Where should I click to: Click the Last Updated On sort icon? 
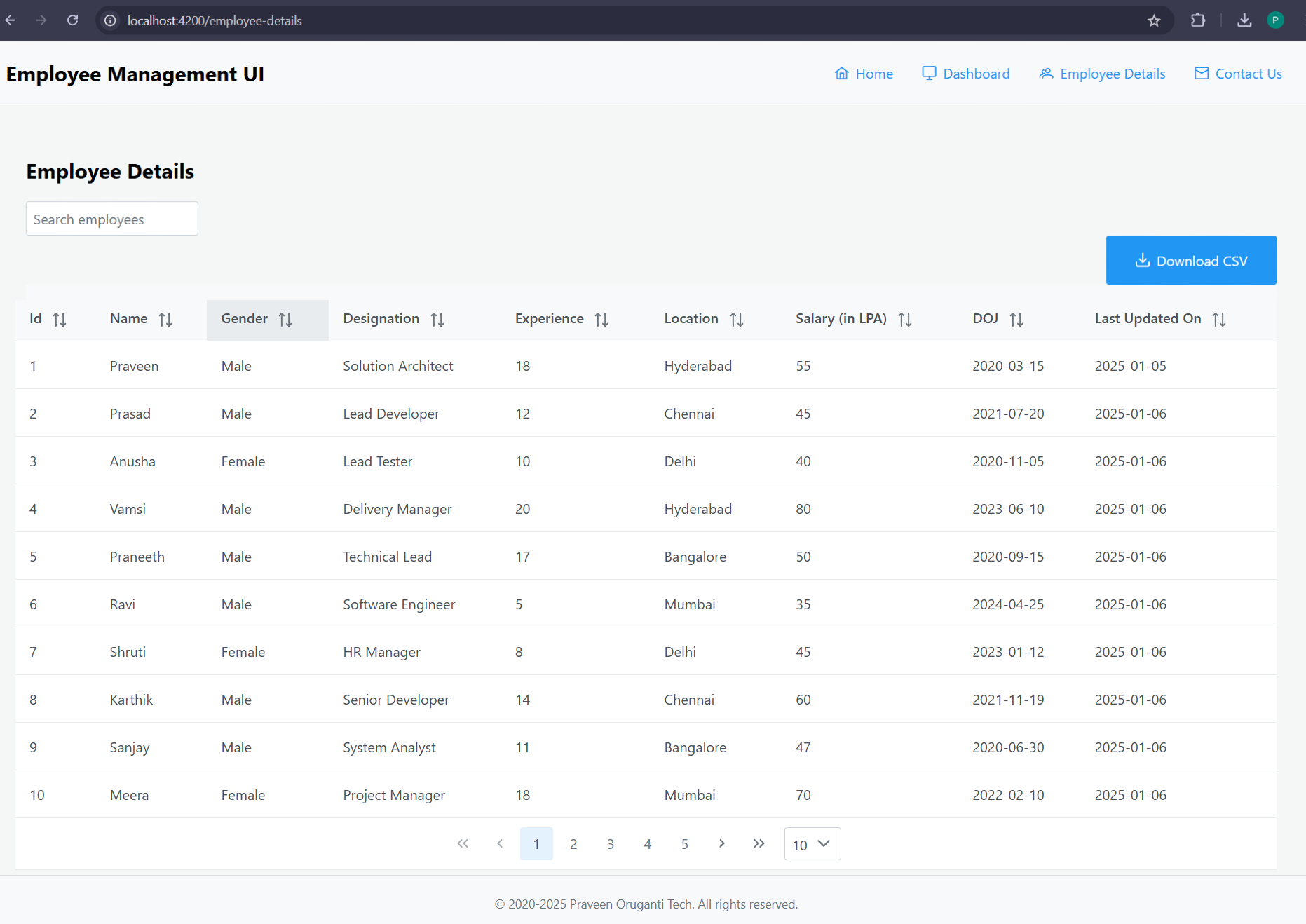coord(1219,320)
